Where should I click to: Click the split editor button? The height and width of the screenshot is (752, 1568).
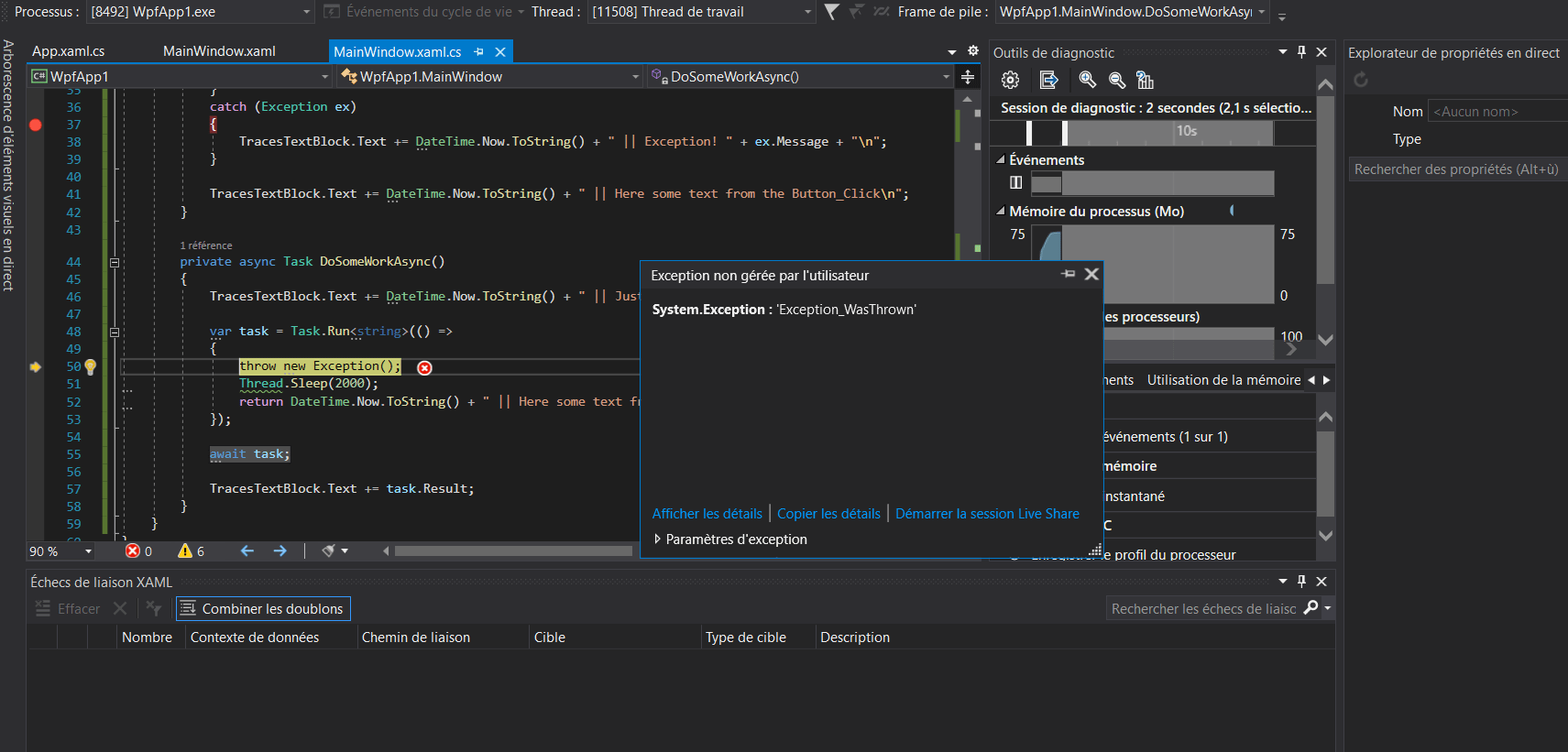pos(968,77)
